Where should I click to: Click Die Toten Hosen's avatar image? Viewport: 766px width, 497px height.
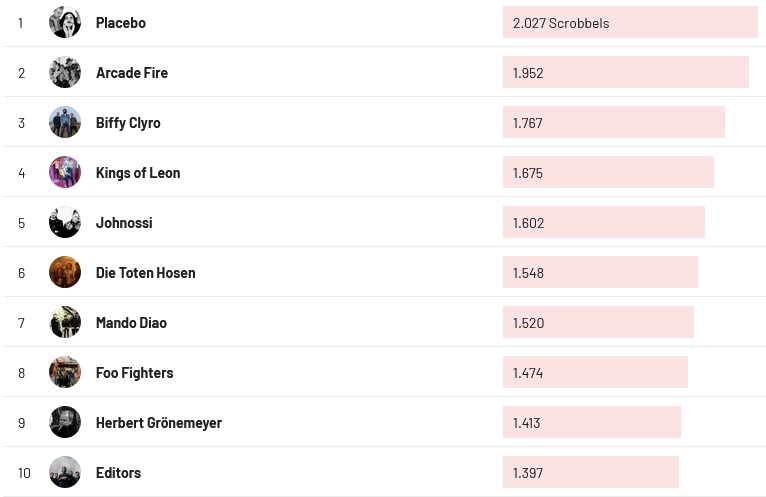pyautogui.click(x=65, y=272)
